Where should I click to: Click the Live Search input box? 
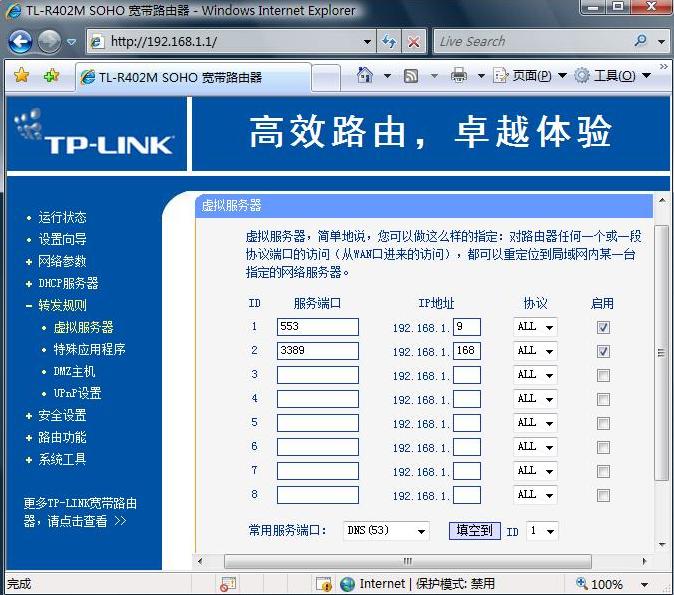coord(533,41)
